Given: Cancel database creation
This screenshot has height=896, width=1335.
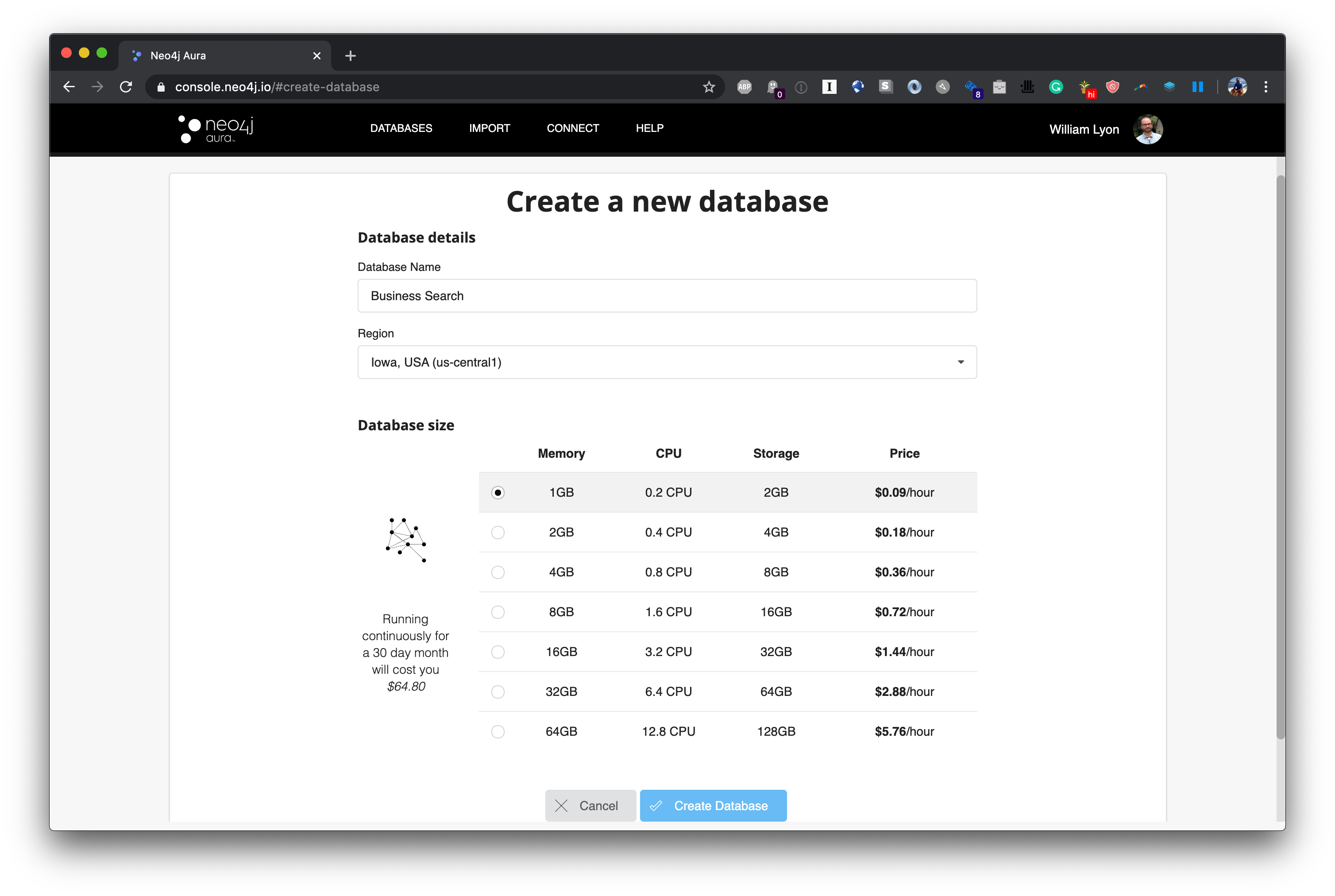Looking at the screenshot, I should pyautogui.click(x=590, y=806).
